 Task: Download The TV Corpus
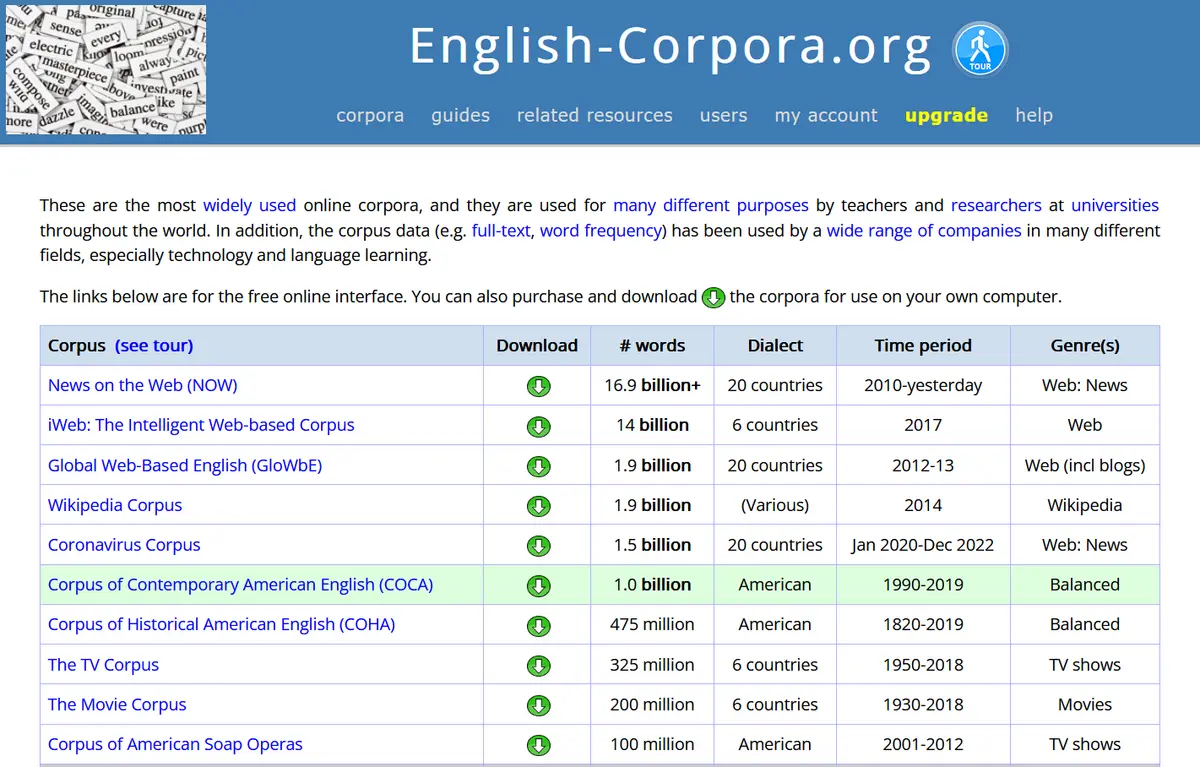[538, 665]
